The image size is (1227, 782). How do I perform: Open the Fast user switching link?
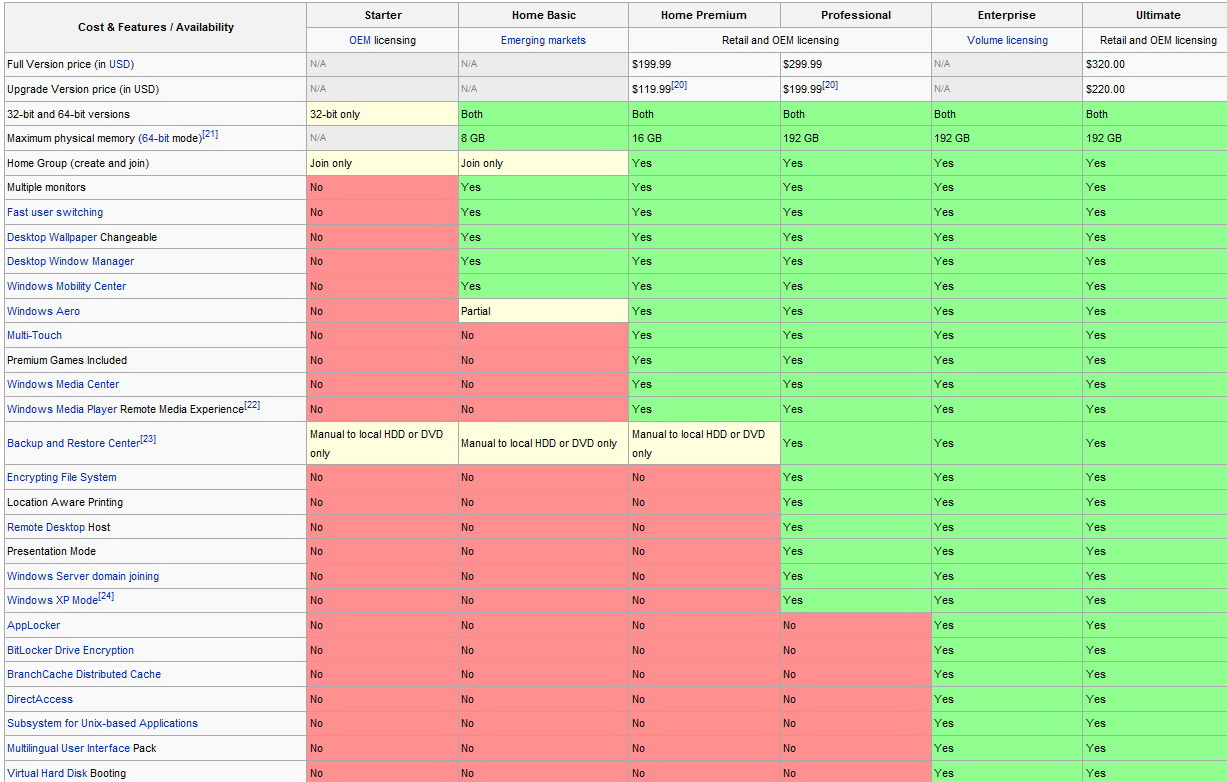[x=55, y=212]
